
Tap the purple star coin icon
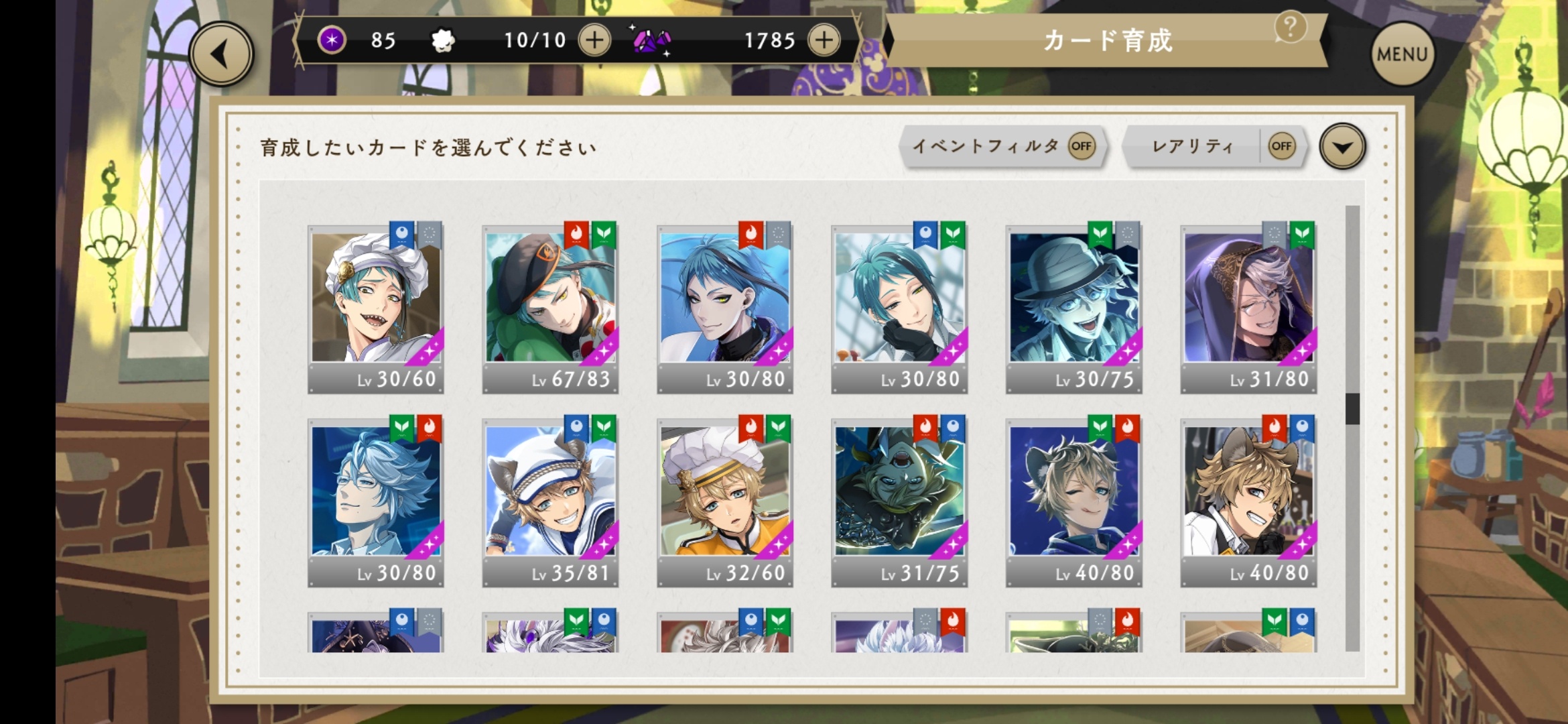[x=331, y=40]
